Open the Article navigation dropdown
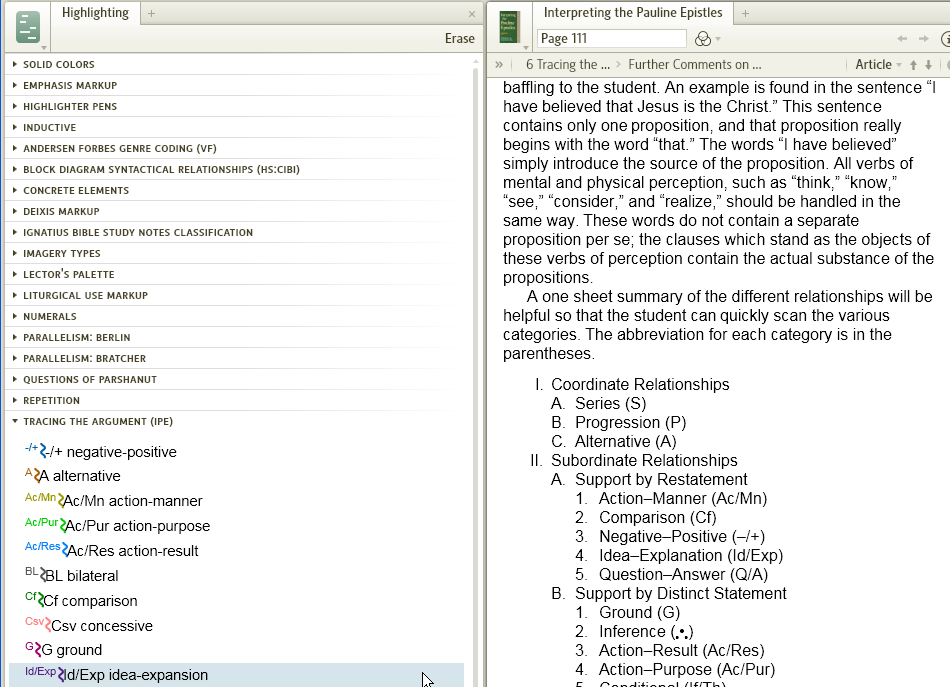The width and height of the screenshot is (950, 687). pyautogui.click(x=879, y=64)
